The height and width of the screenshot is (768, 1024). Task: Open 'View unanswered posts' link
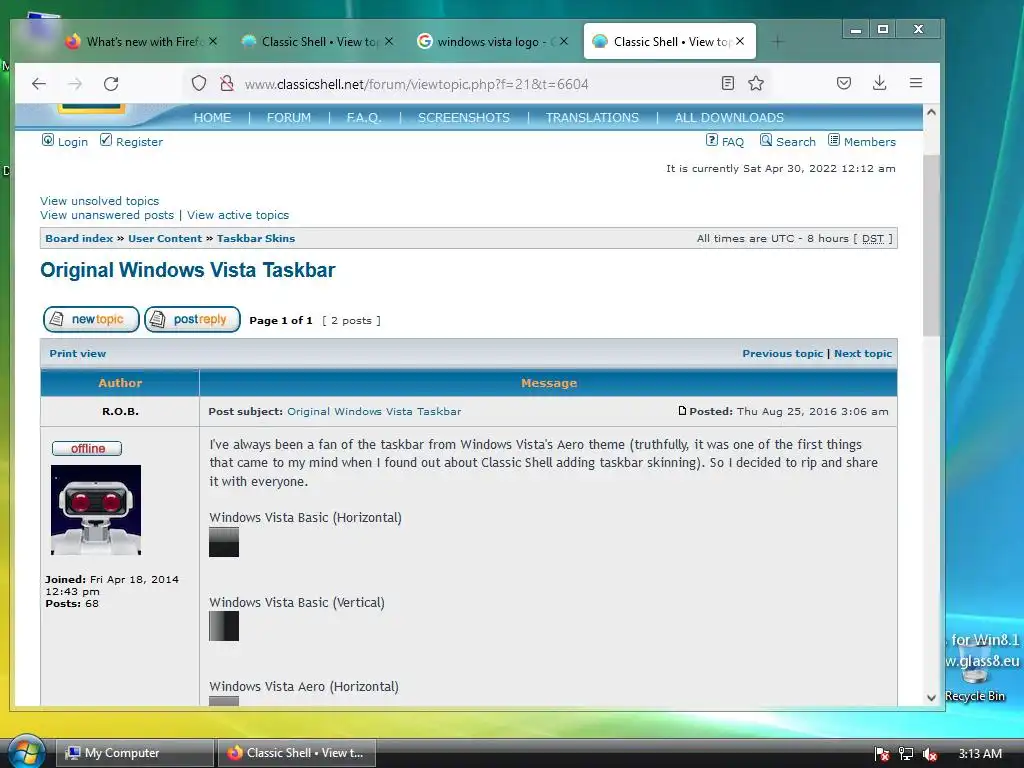107,215
